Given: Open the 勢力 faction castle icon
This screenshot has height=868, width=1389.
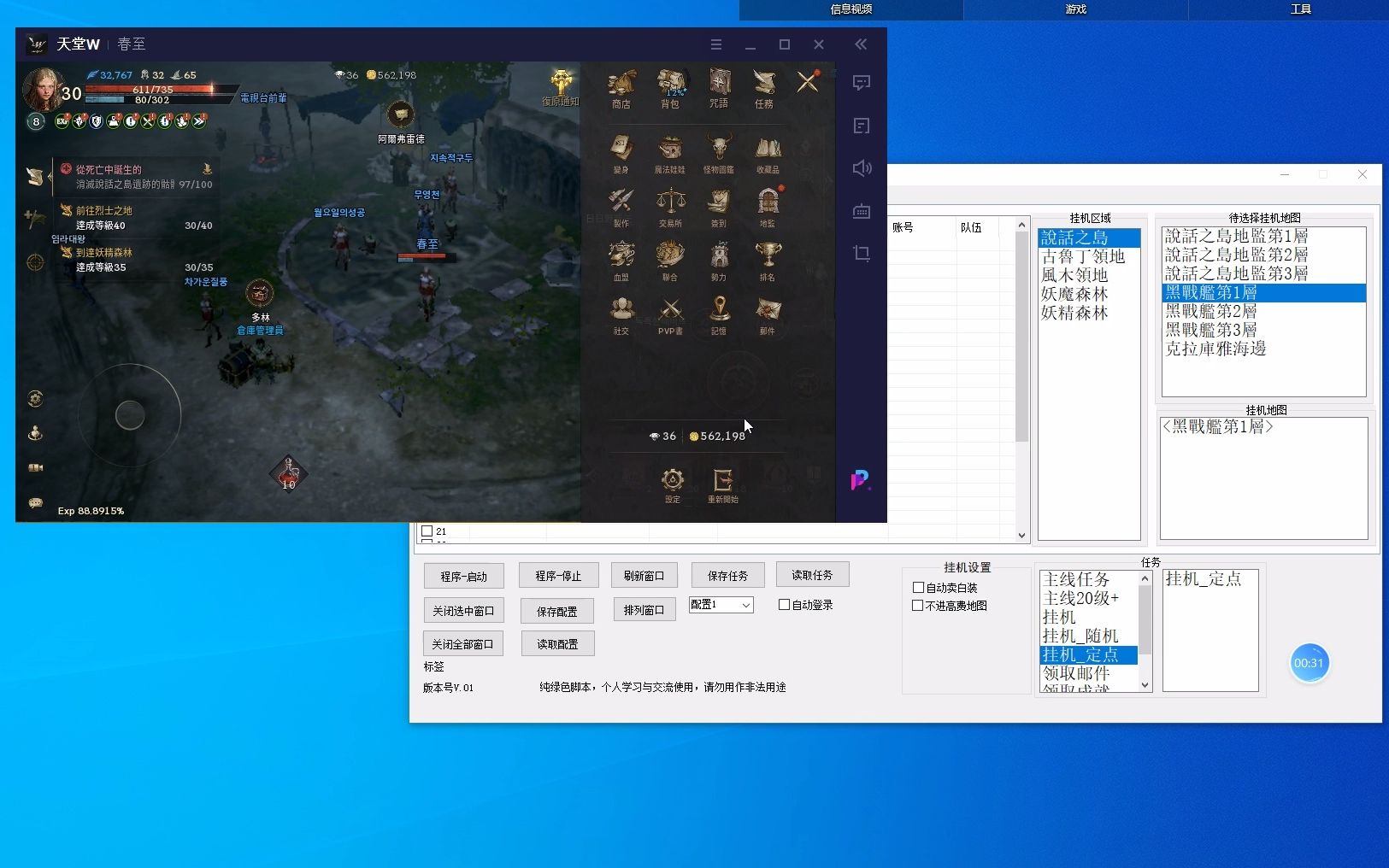Looking at the screenshot, I should tap(719, 261).
